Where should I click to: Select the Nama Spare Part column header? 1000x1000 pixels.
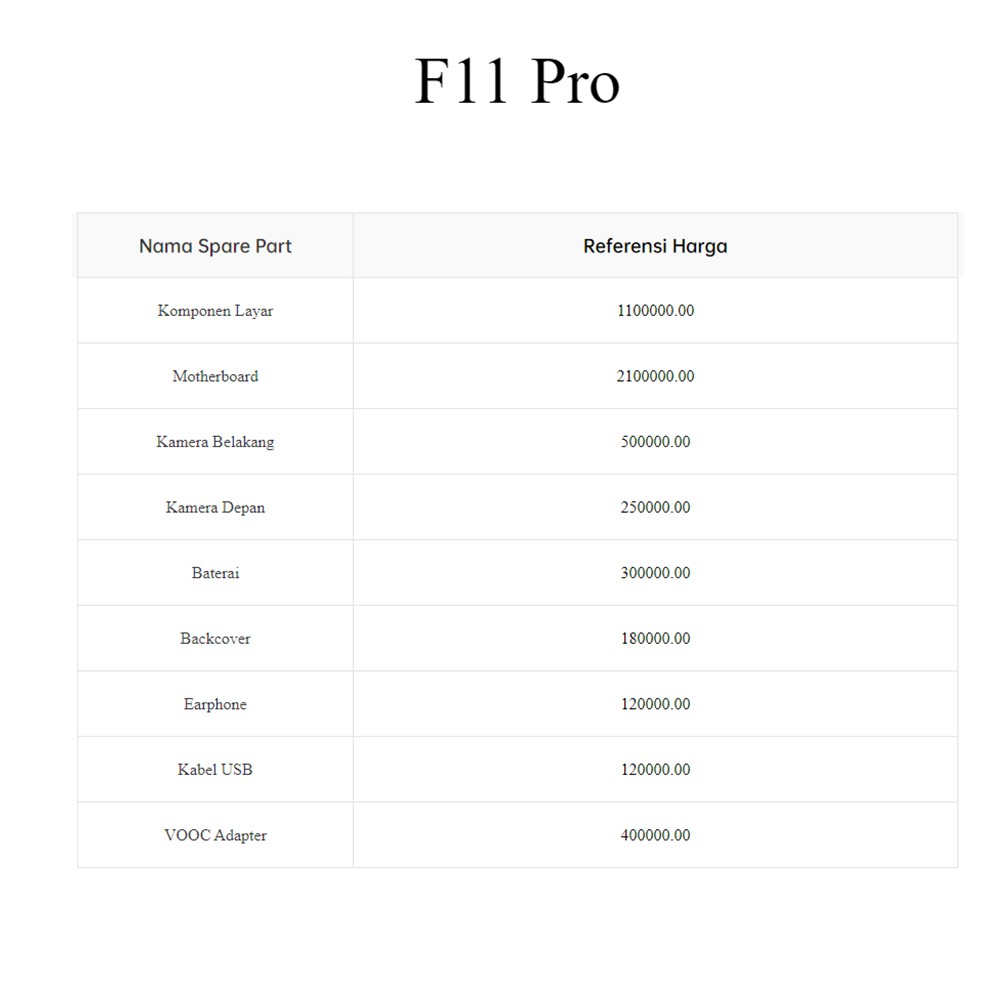point(215,246)
